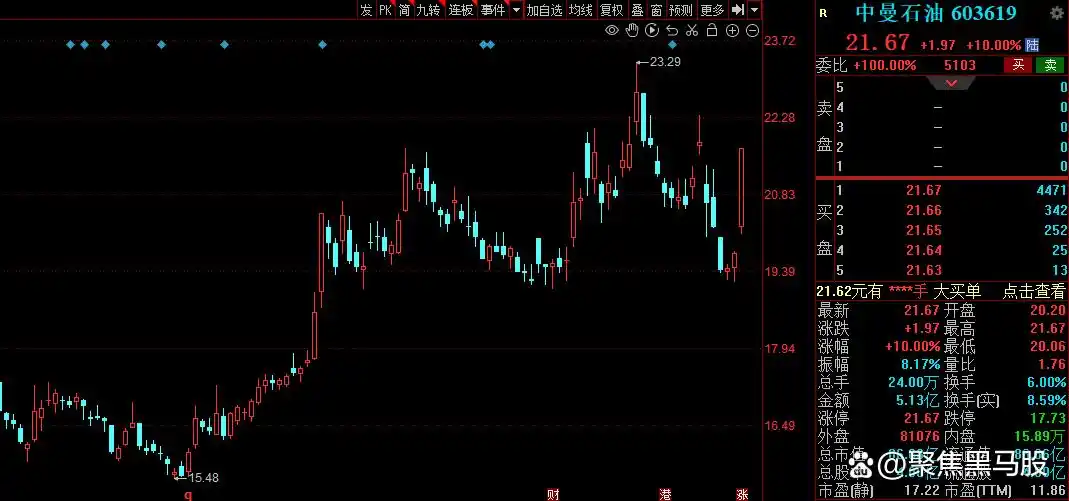Toggle 均线 moving average lines
Screen dimensions: 1069x501
580,10
